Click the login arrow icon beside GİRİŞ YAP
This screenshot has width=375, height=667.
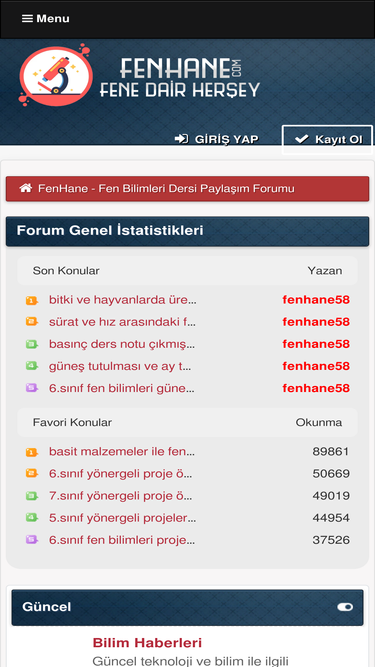(182, 139)
